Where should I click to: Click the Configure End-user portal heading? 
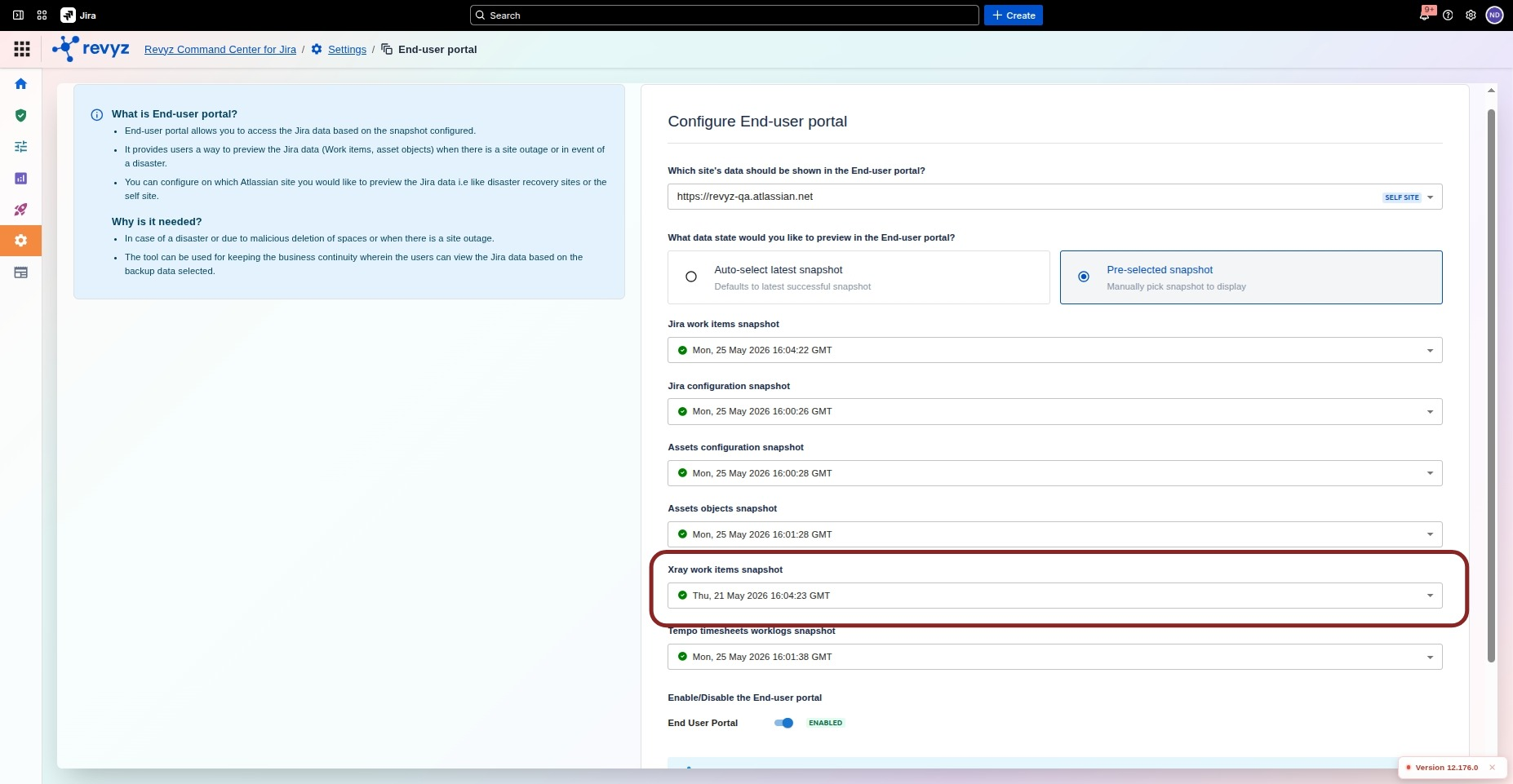[x=757, y=122]
